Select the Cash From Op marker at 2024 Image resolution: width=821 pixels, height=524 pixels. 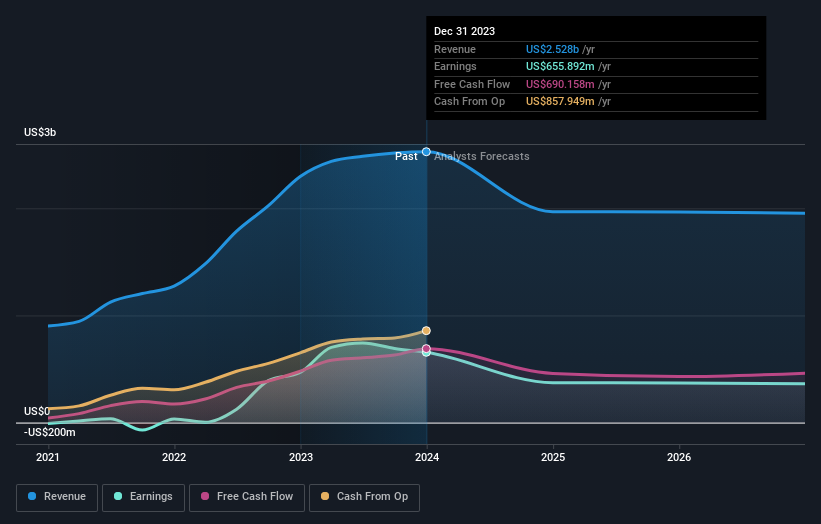(426, 331)
